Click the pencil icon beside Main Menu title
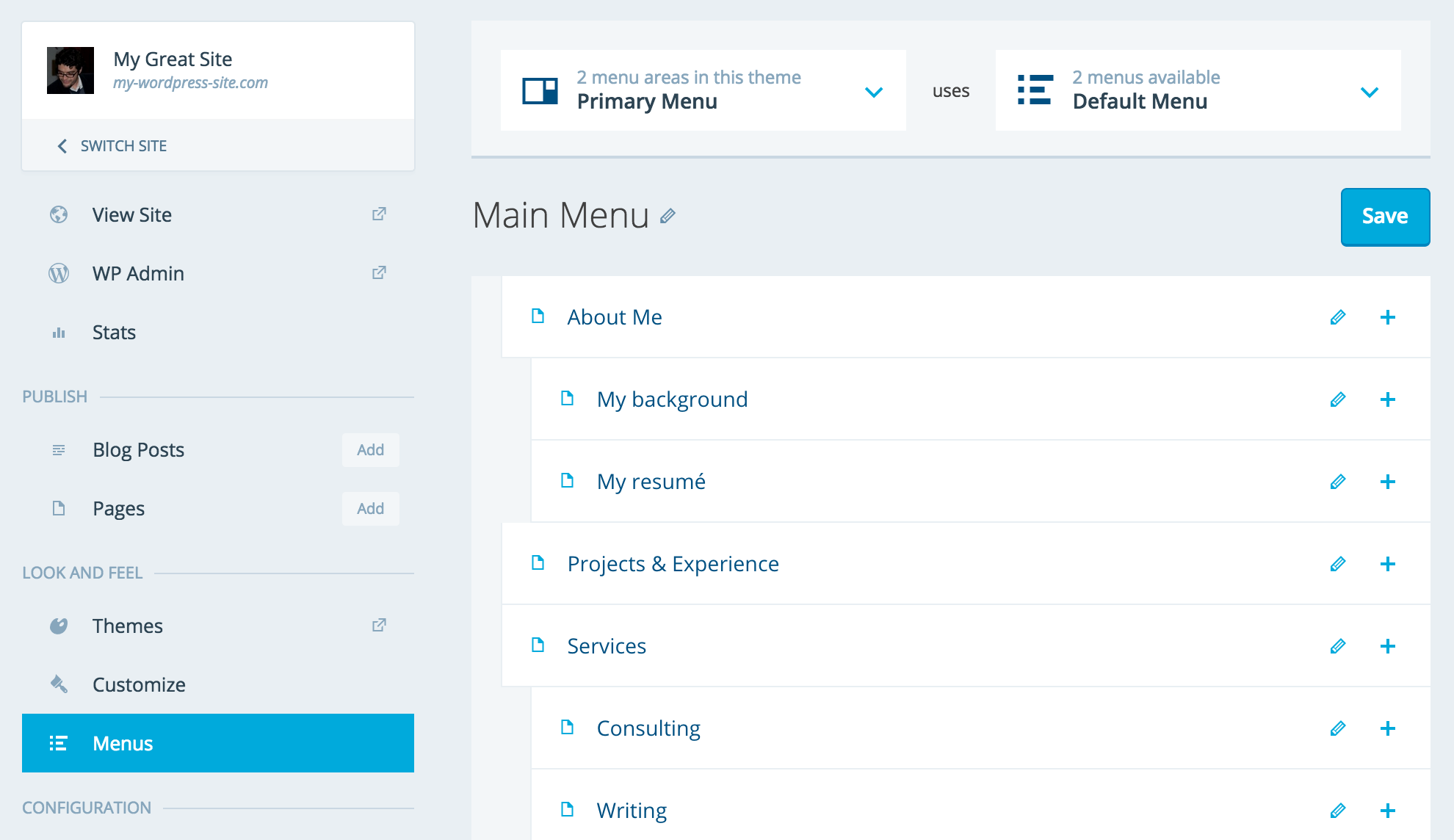 tap(668, 216)
